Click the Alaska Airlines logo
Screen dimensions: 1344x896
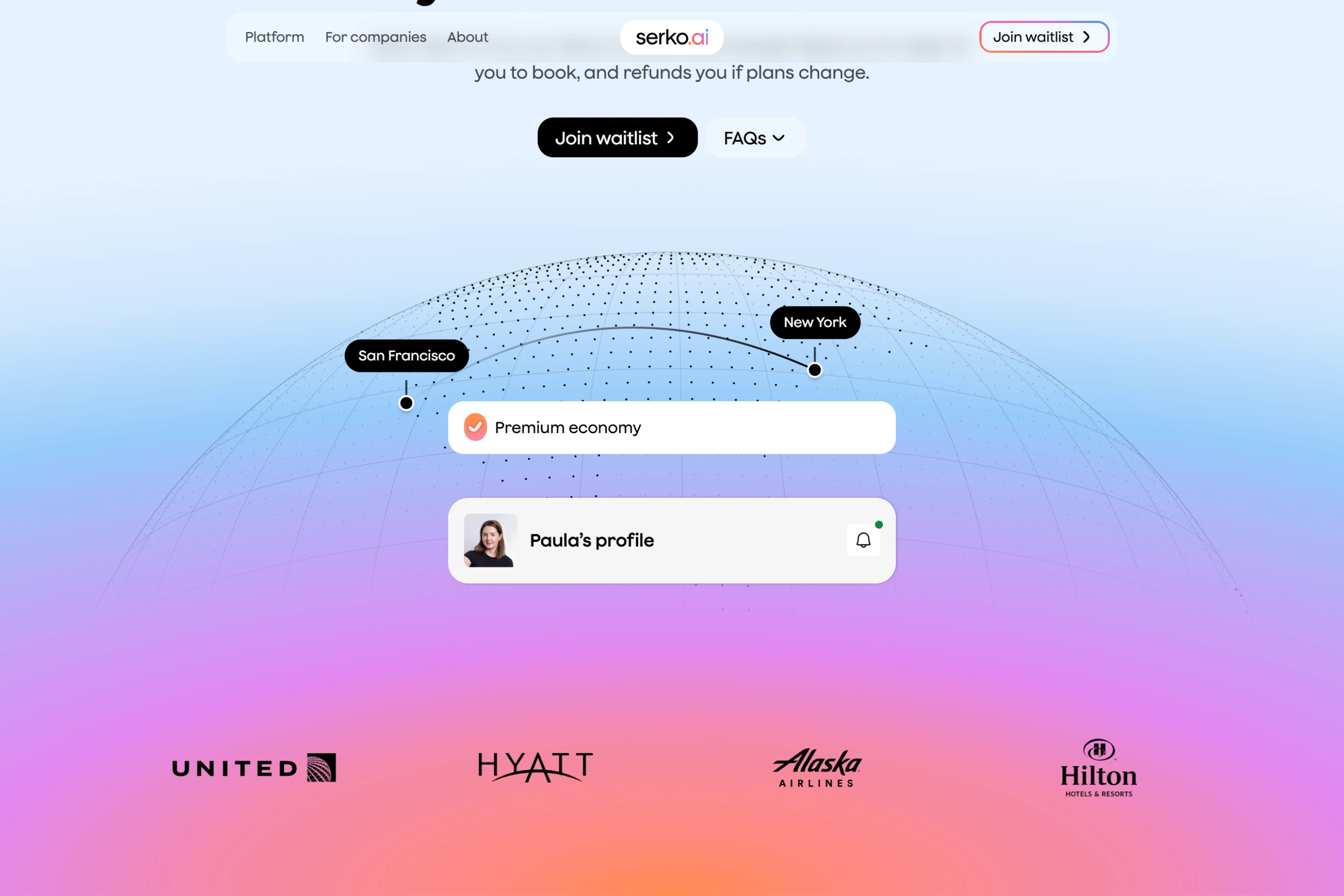coord(817,768)
